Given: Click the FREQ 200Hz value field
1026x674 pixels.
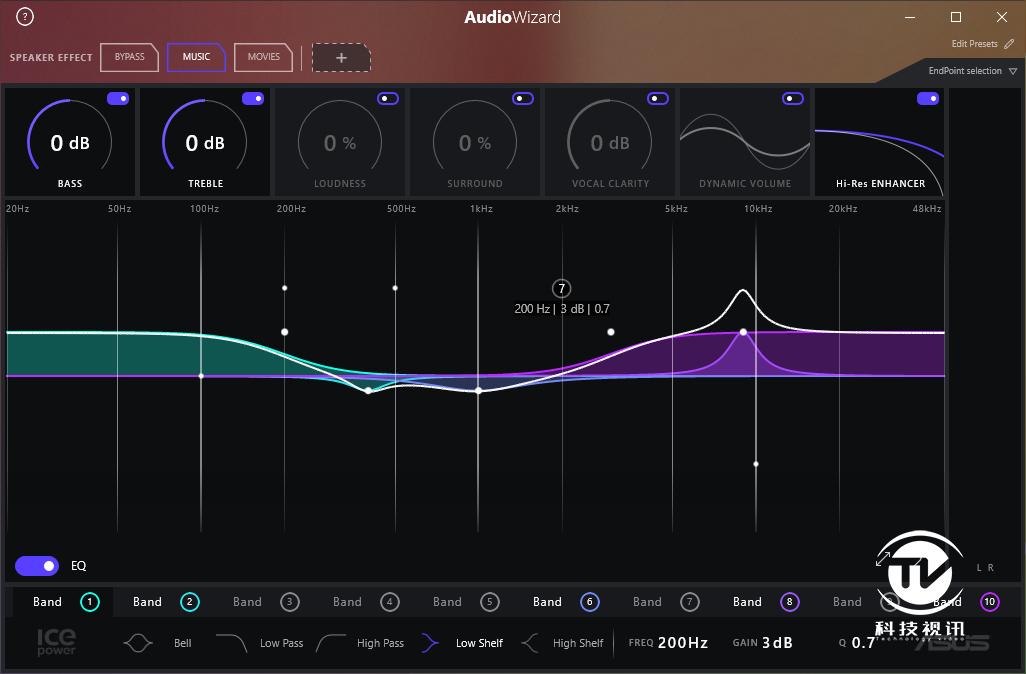Looking at the screenshot, I should [682, 643].
